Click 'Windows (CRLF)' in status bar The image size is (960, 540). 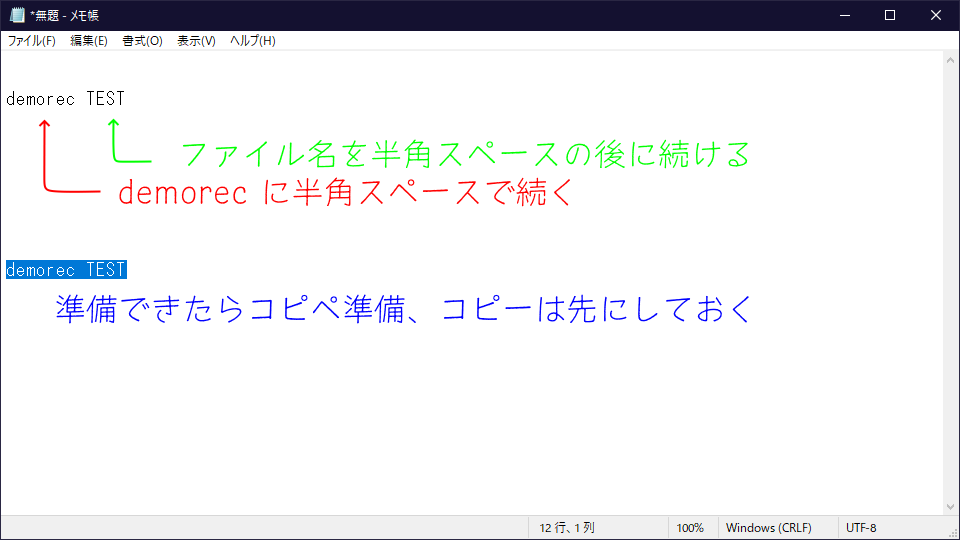768,528
